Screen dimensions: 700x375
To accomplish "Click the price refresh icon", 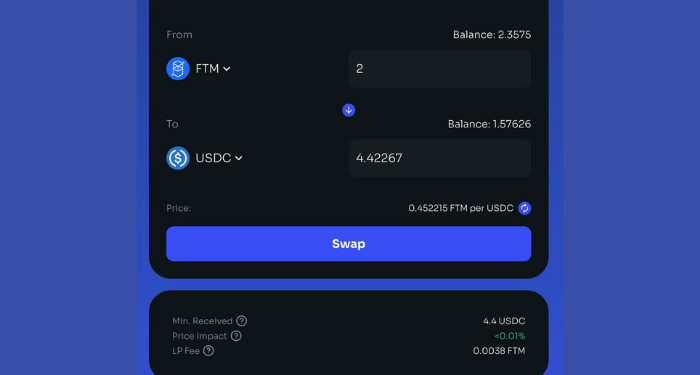I will click(525, 208).
